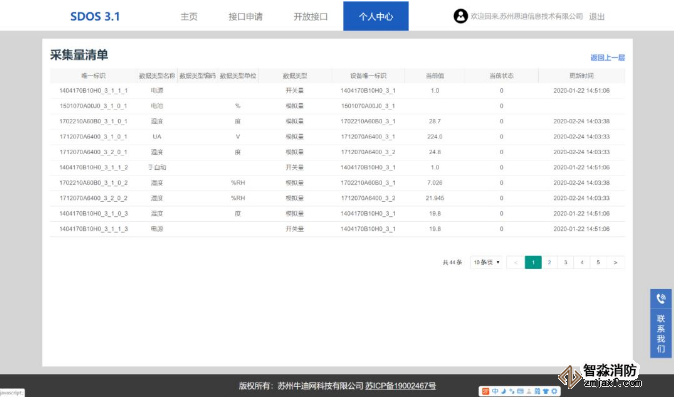
Task: Click the 采集量清单 page heading
Action: [x=79, y=55]
